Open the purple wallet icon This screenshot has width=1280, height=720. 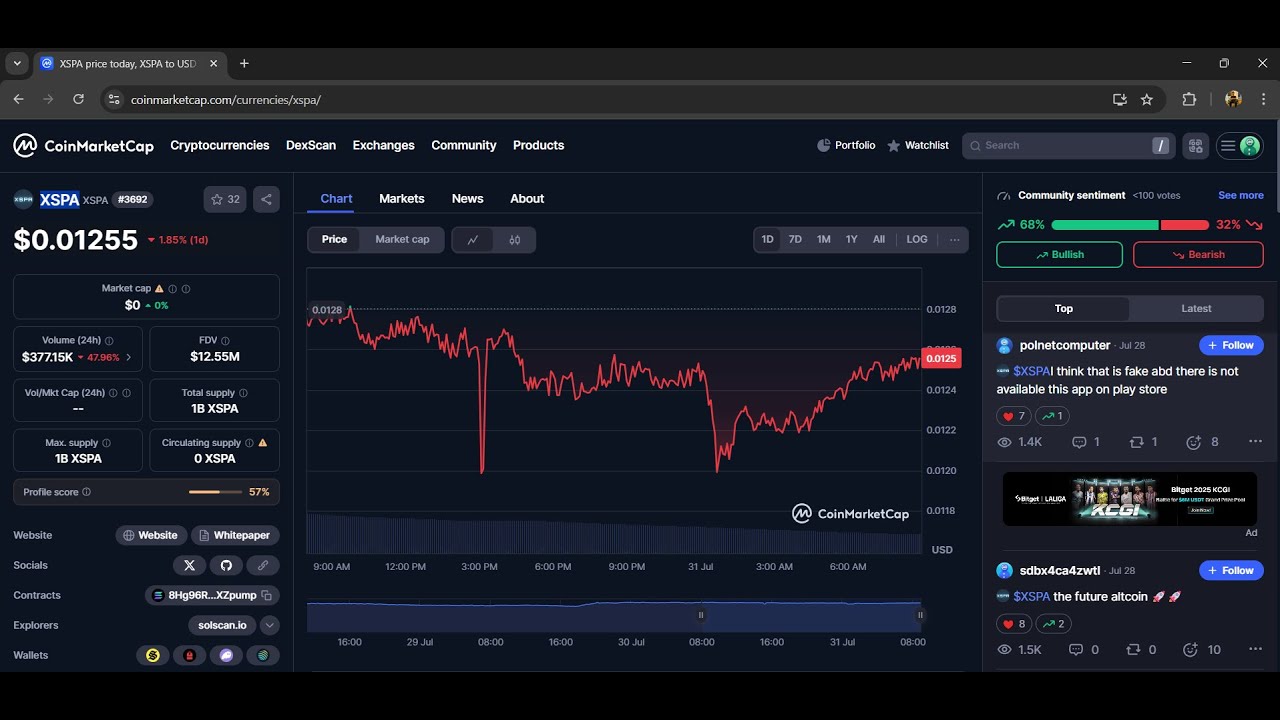click(x=226, y=655)
